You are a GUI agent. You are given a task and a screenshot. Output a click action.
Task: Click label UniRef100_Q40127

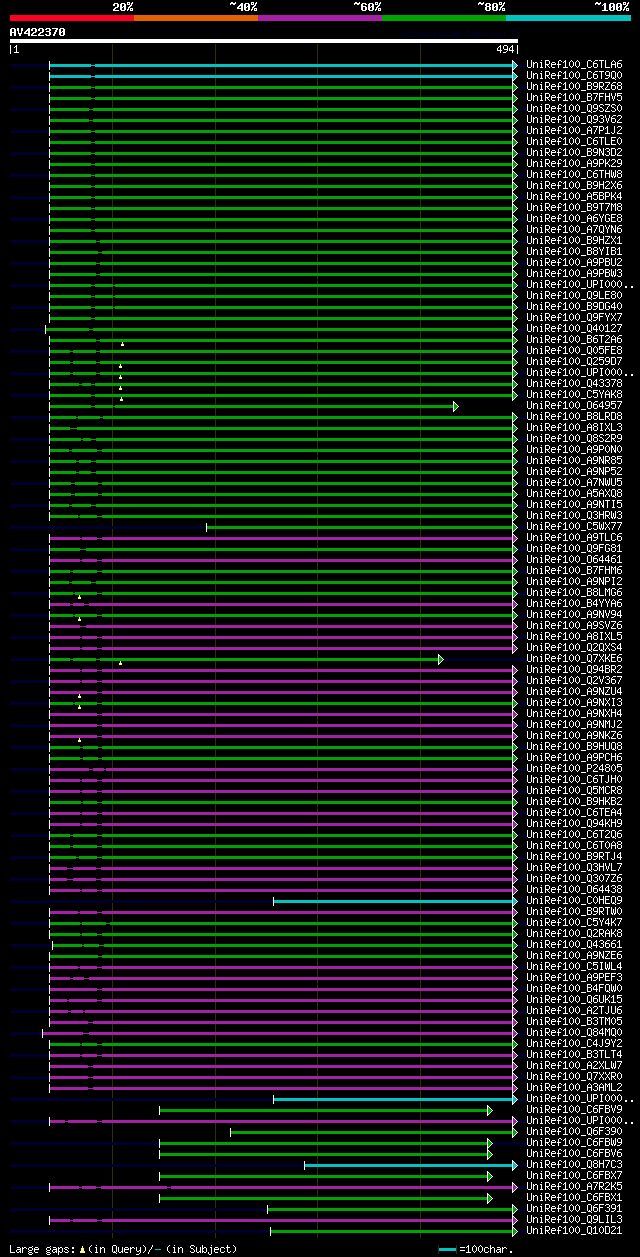[x=574, y=329]
